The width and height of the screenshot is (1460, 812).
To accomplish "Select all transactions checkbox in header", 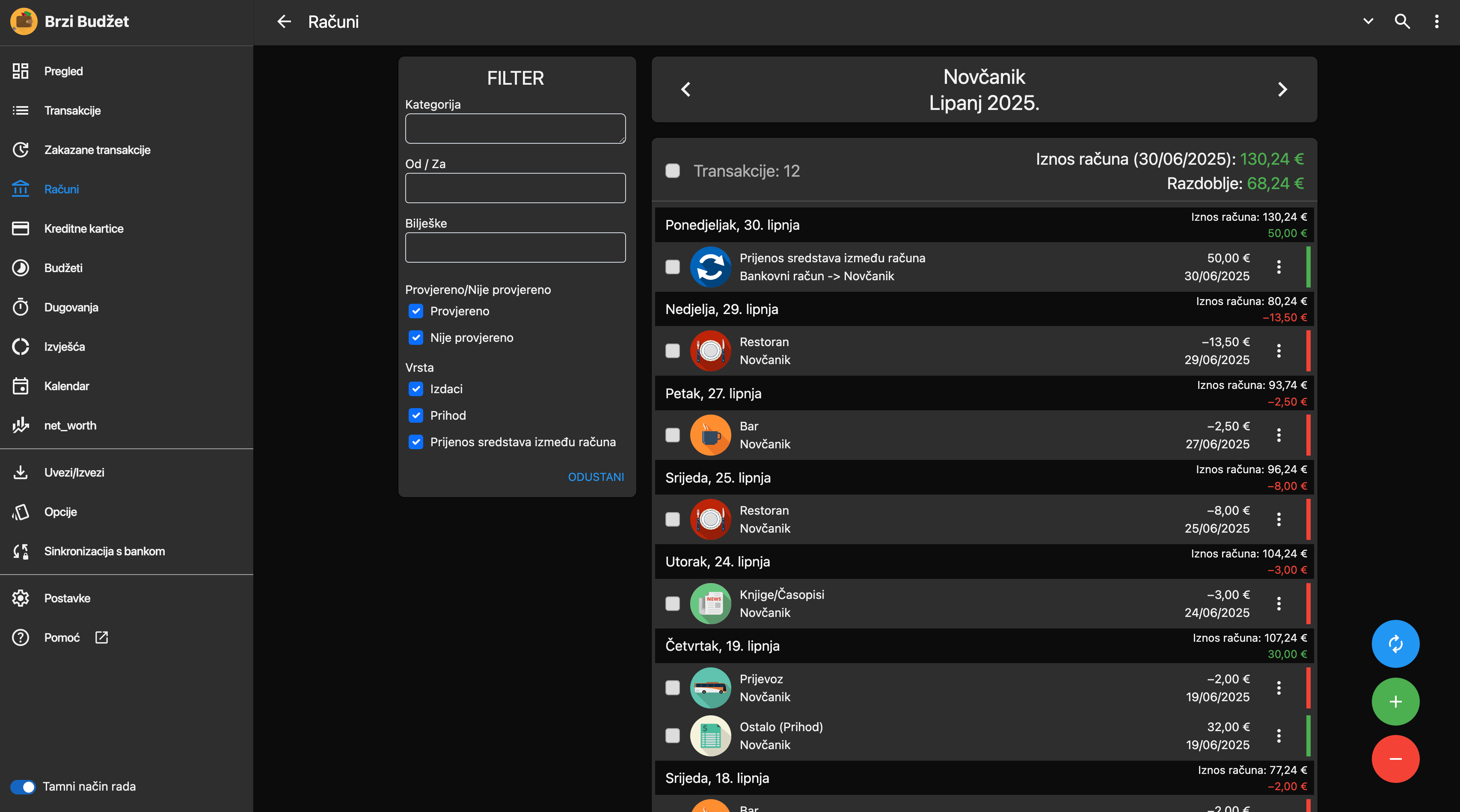I will tap(672, 171).
